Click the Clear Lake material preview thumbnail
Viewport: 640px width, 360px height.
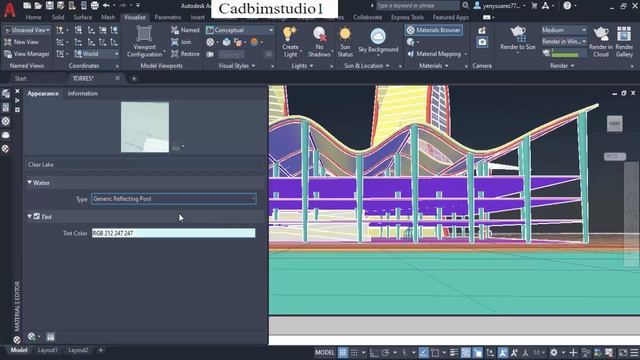[x=145, y=127]
